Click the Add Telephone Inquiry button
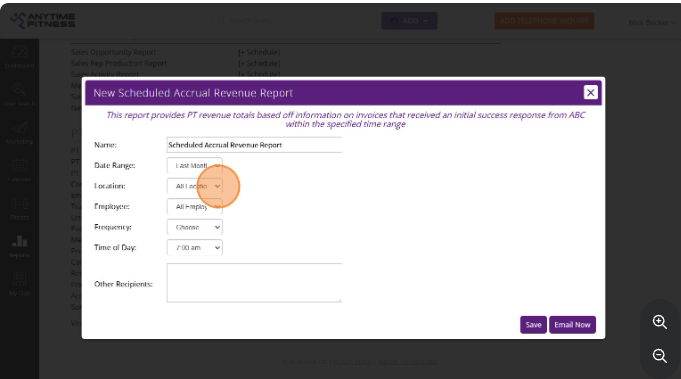The height and width of the screenshot is (379, 681). (544, 21)
